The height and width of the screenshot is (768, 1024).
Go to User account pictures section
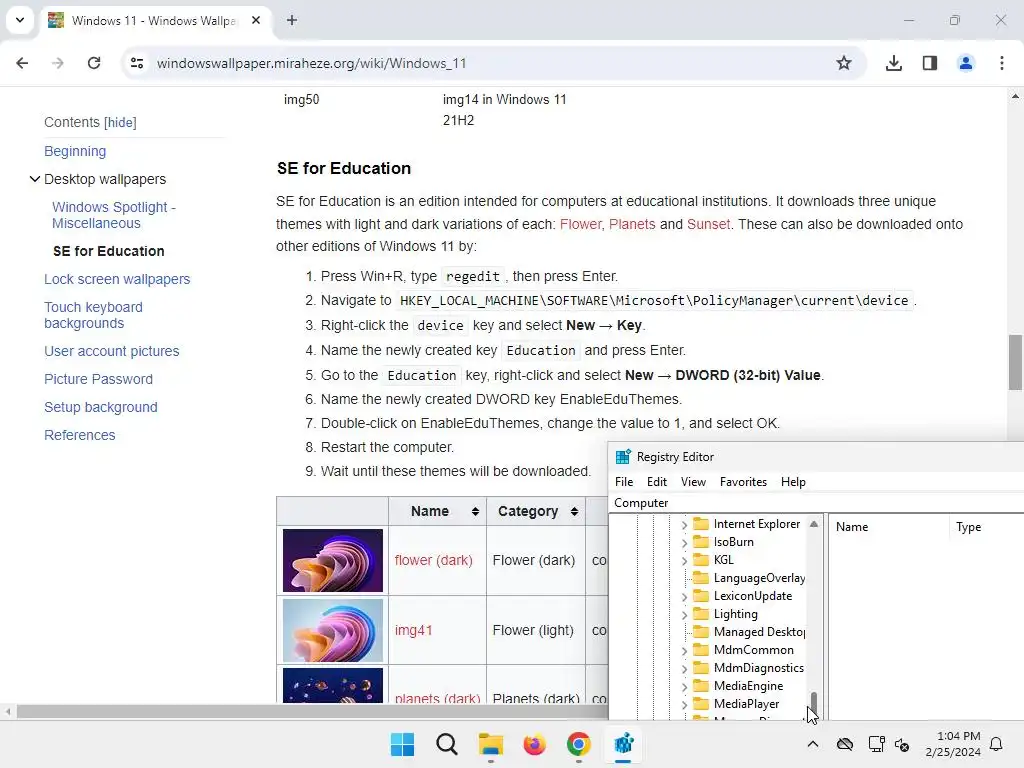(112, 351)
